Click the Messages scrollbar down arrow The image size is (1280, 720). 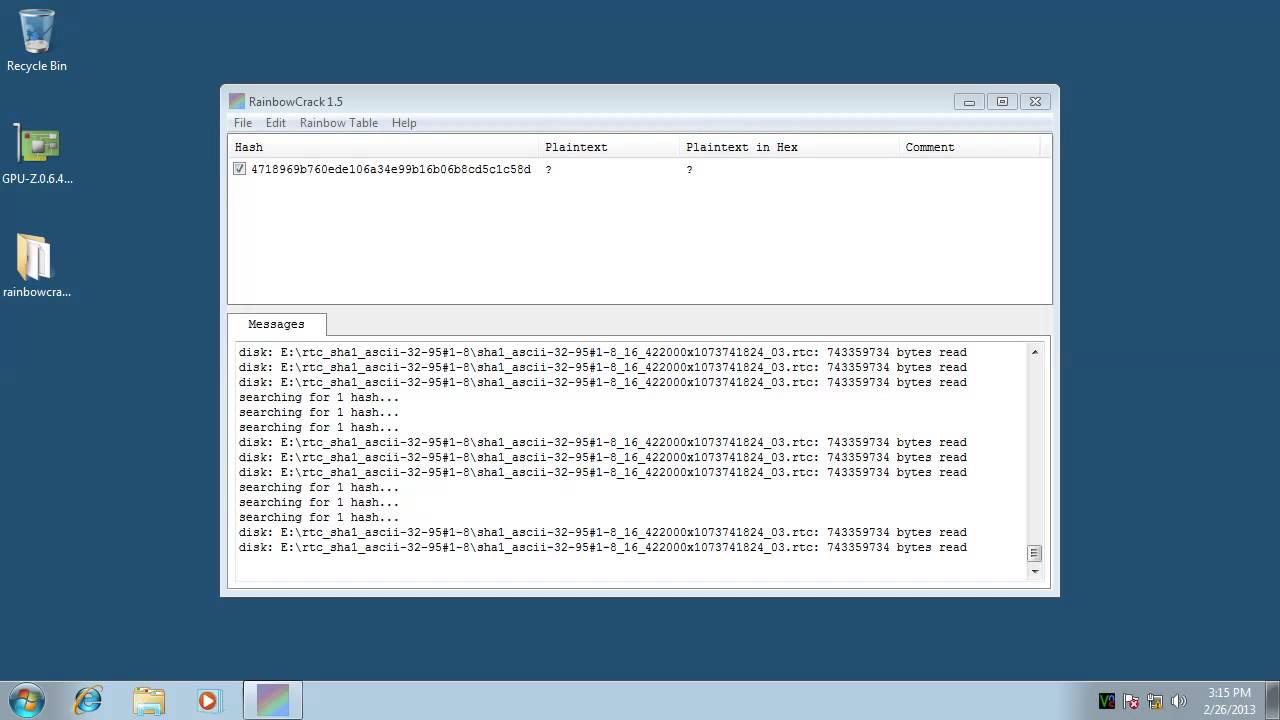coord(1034,571)
